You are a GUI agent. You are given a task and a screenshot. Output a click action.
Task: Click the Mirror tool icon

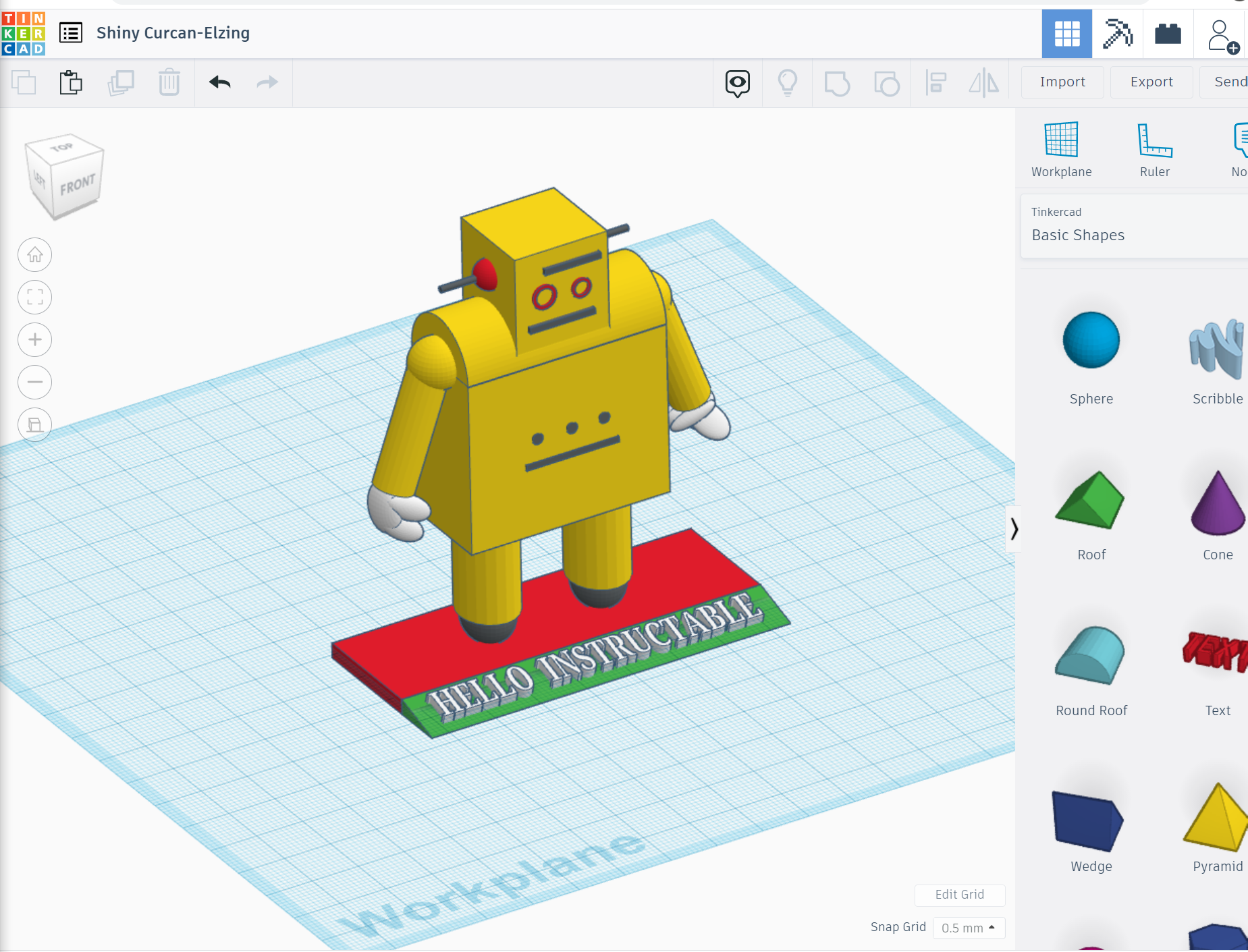(984, 83)
